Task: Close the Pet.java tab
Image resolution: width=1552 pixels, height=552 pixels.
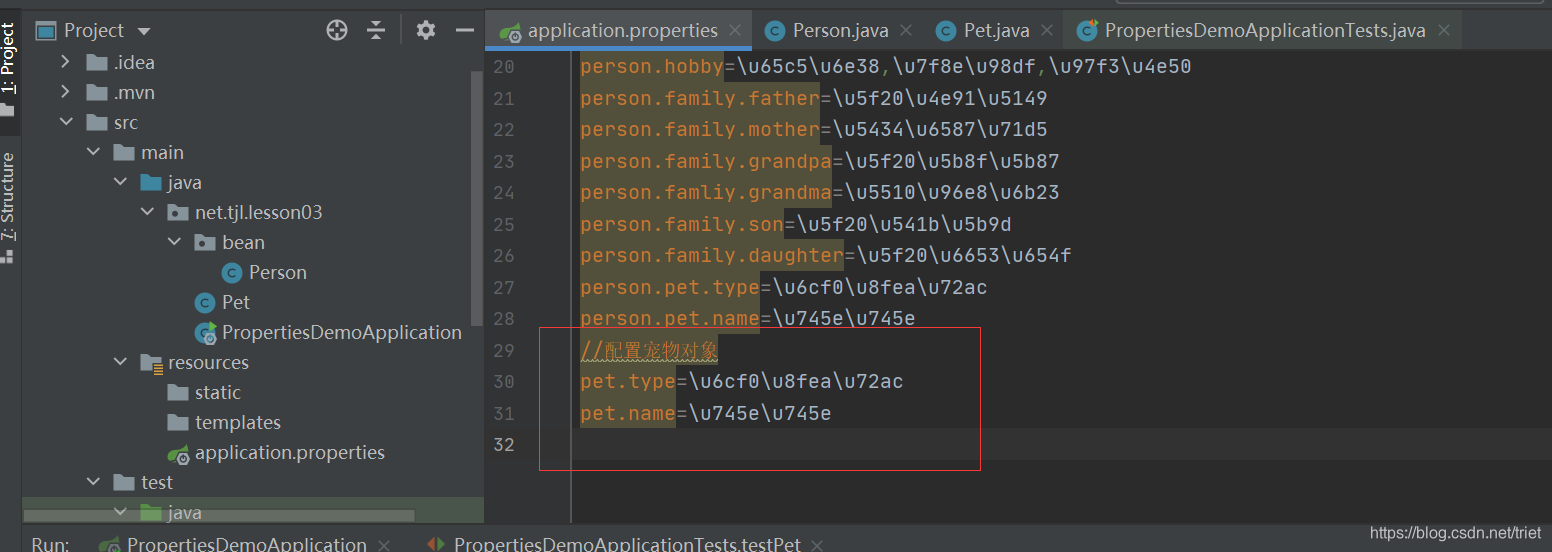Action: [1048, 31]
